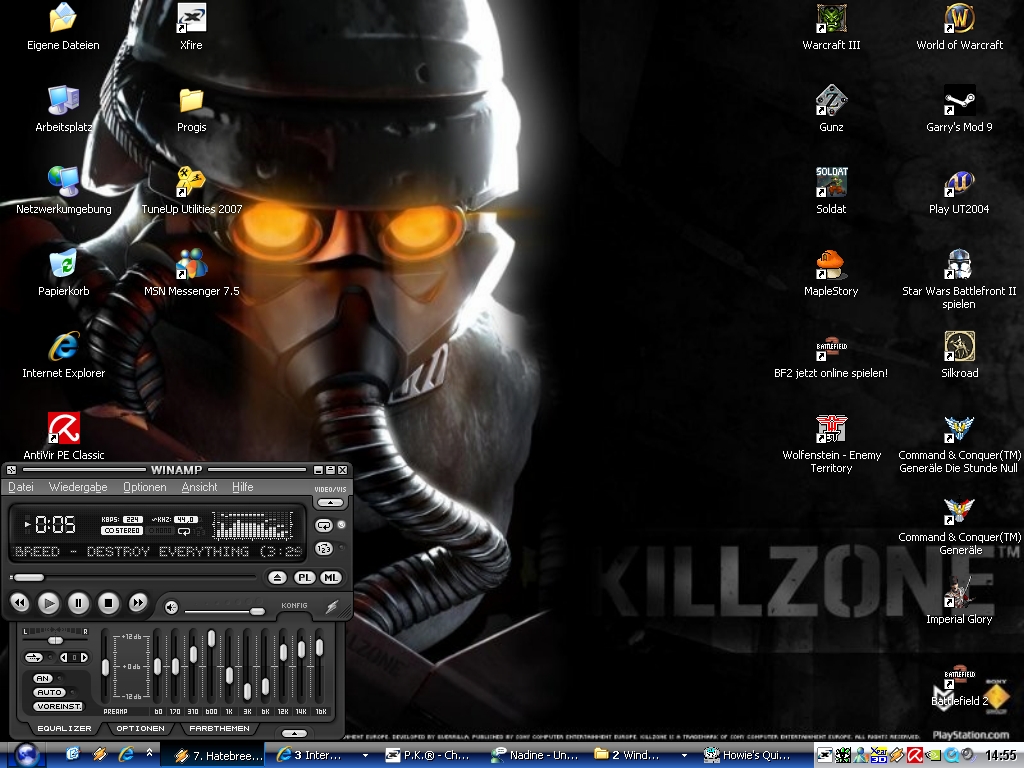This screenshot has height=768, width=1024.
Task: Pause the current song
Action: [x=78, y=603]
